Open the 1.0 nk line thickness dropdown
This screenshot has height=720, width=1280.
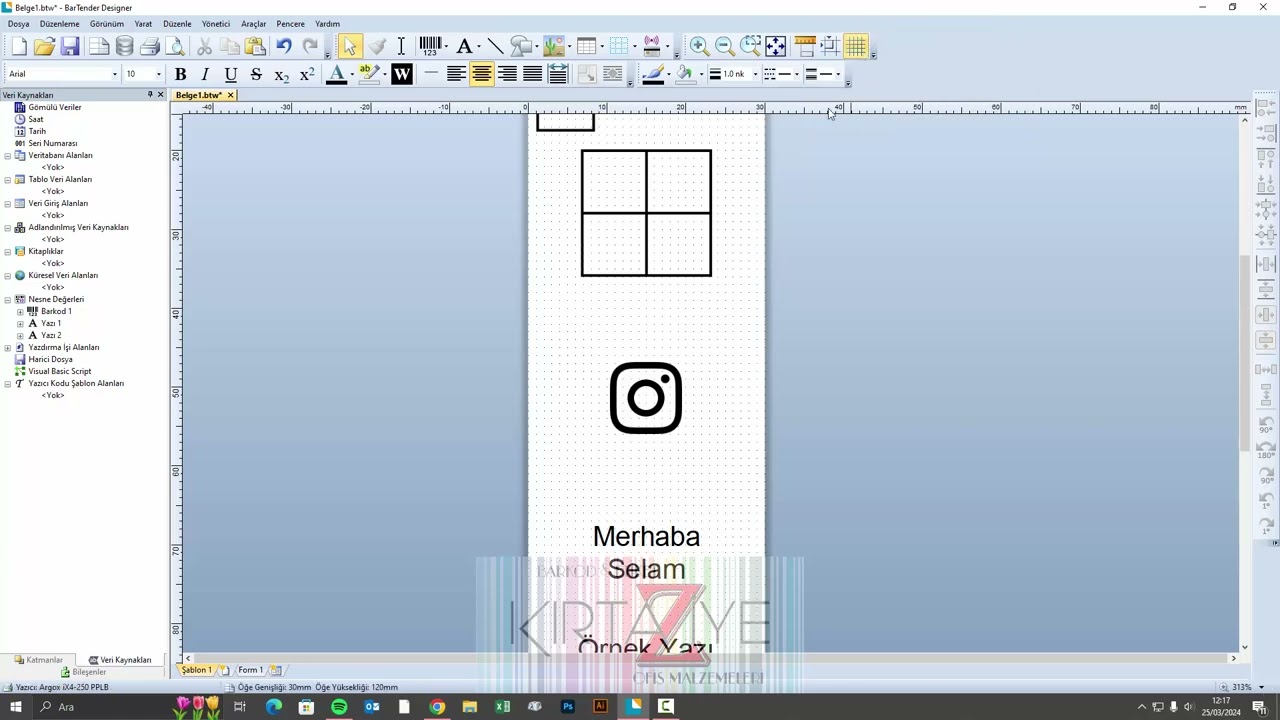pos(755,74)
